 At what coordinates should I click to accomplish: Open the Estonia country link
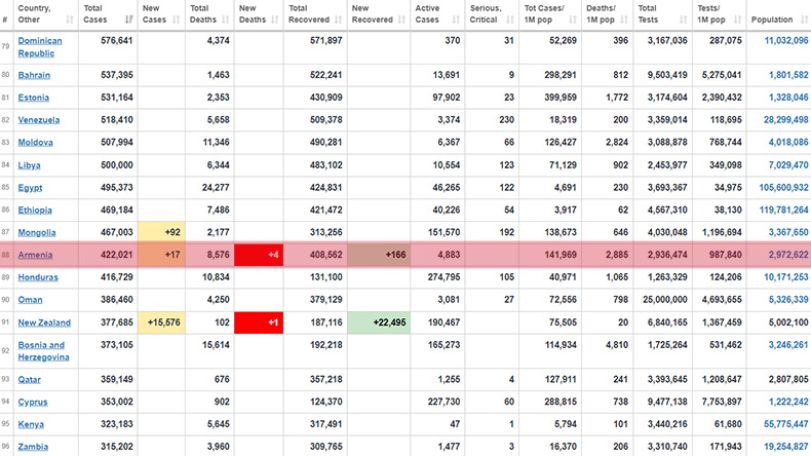(x=34, y=97)
